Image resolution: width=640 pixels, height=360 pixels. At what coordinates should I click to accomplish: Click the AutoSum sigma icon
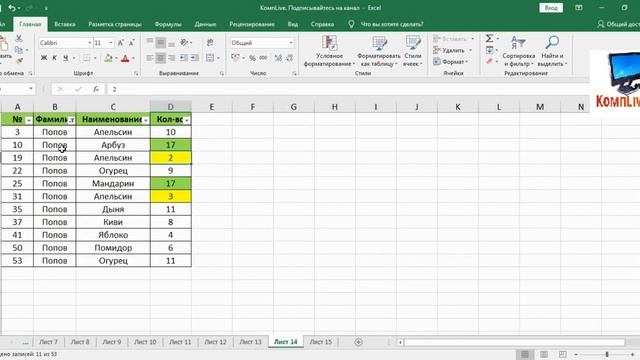489,38
